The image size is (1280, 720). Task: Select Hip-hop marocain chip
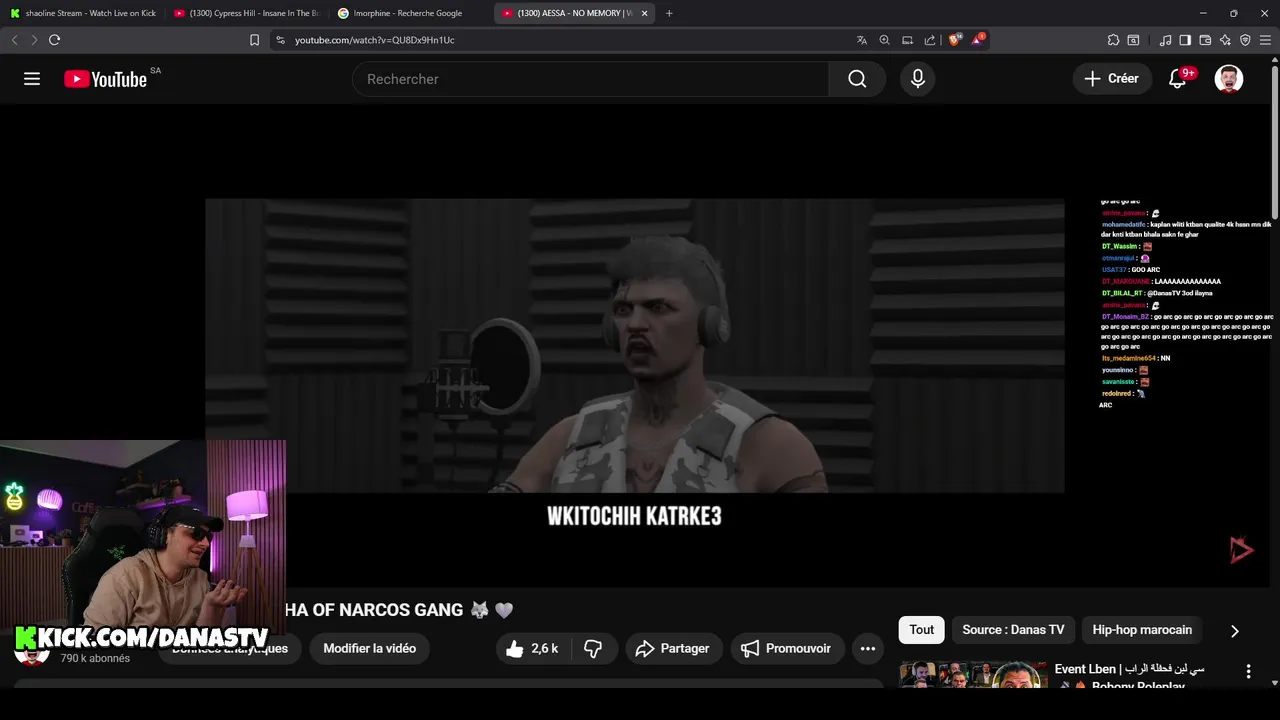(1142, 630)
